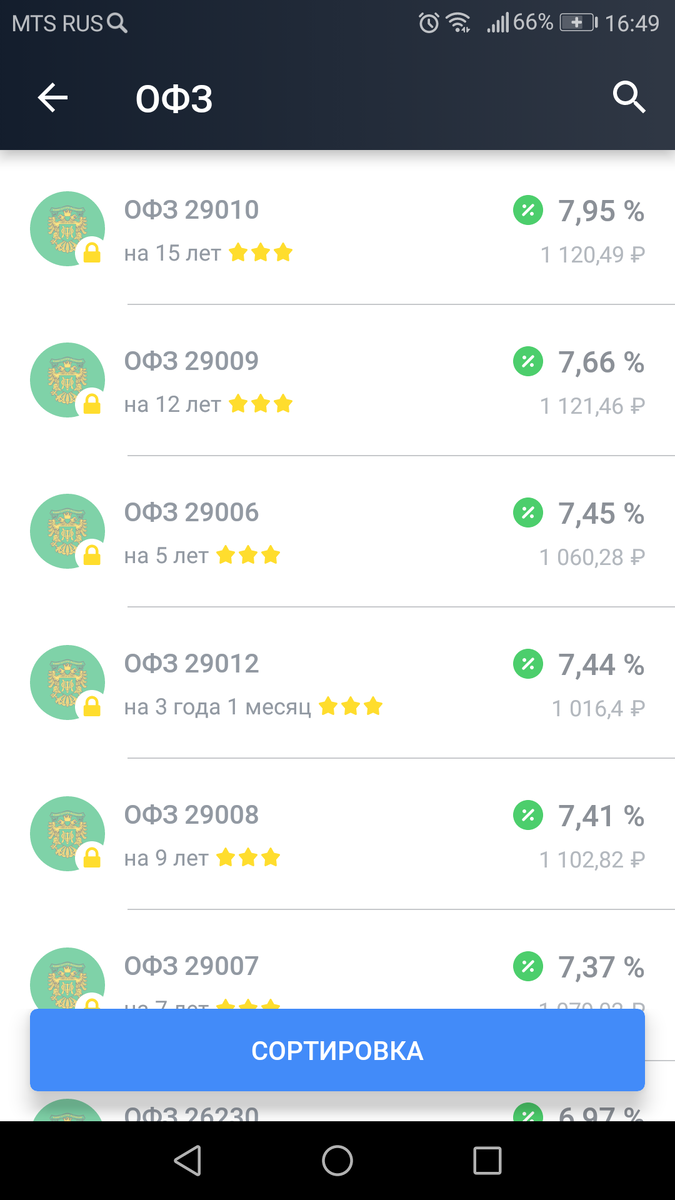
Task: Tap the ОФЗ title in the top bar
Action: (x=173, y=97)
